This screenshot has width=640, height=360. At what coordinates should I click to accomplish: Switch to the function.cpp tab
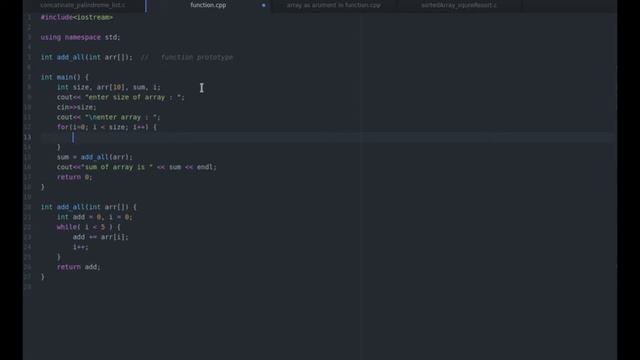(208, 5)
